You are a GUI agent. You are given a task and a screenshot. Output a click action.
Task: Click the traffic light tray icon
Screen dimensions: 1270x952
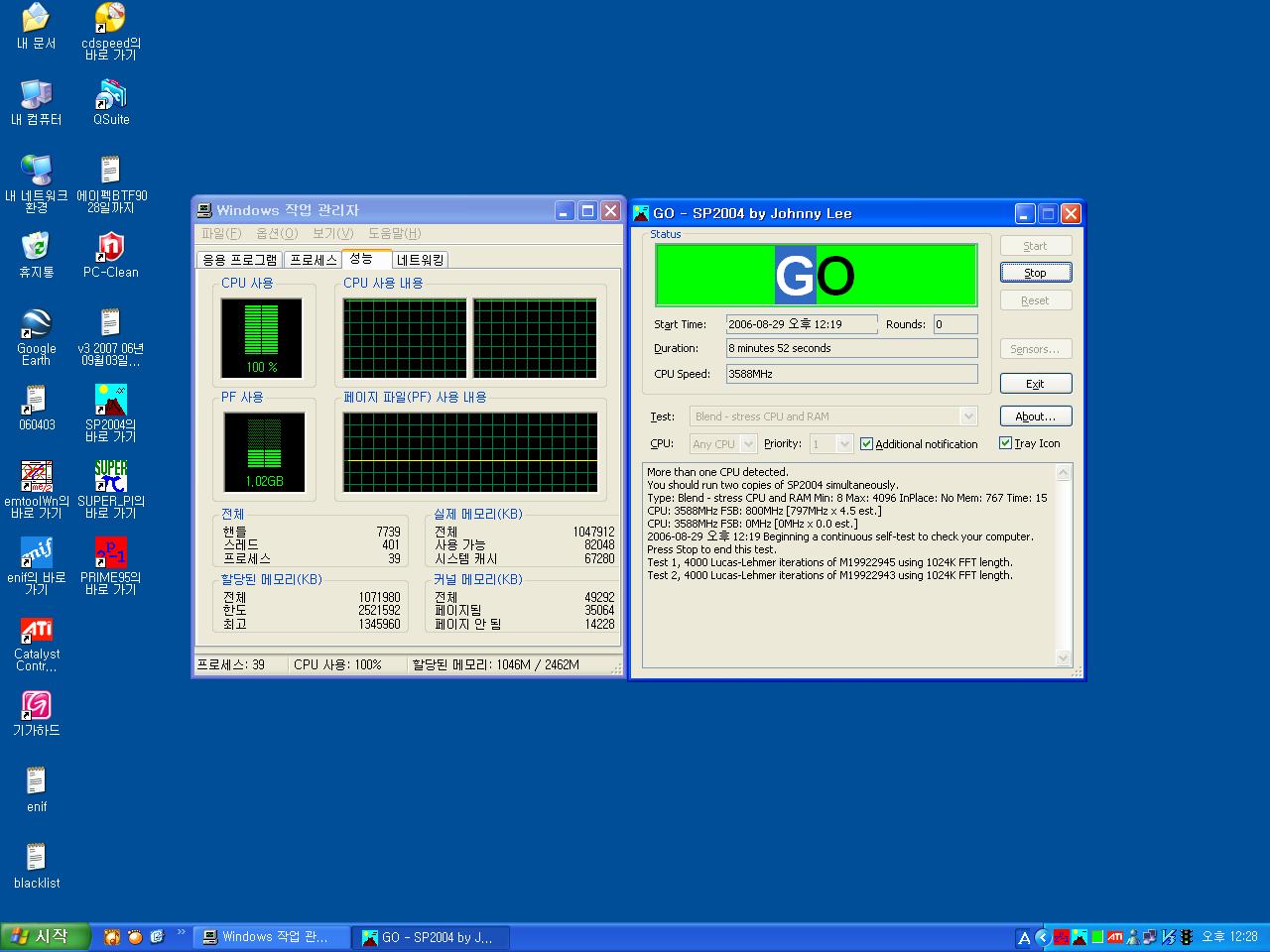click(1186, 937)
